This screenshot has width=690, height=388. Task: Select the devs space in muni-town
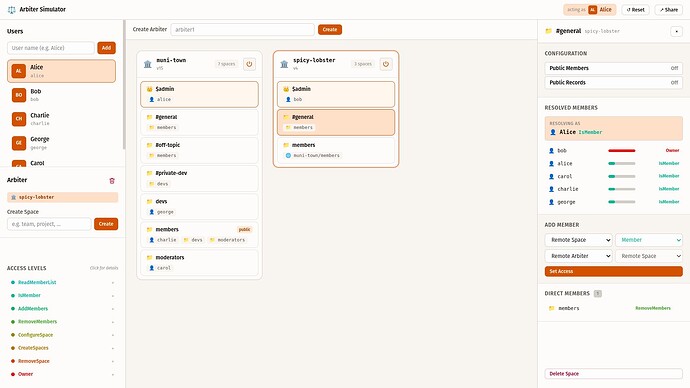coord(199,206)
